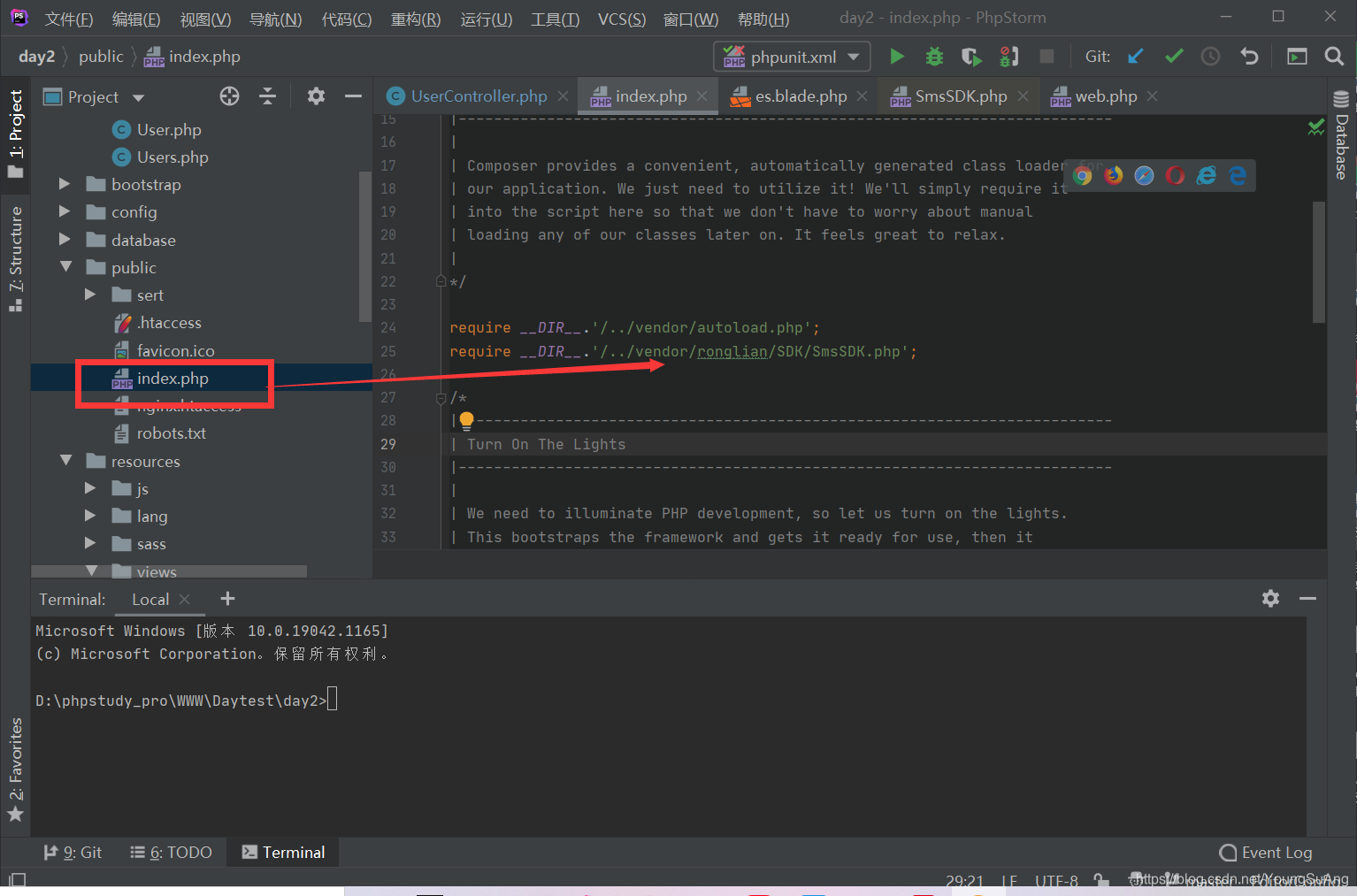Toggle the 6: TODO tool window
Viewport: 1357px width, 896px height.
[x=171, y=853]
